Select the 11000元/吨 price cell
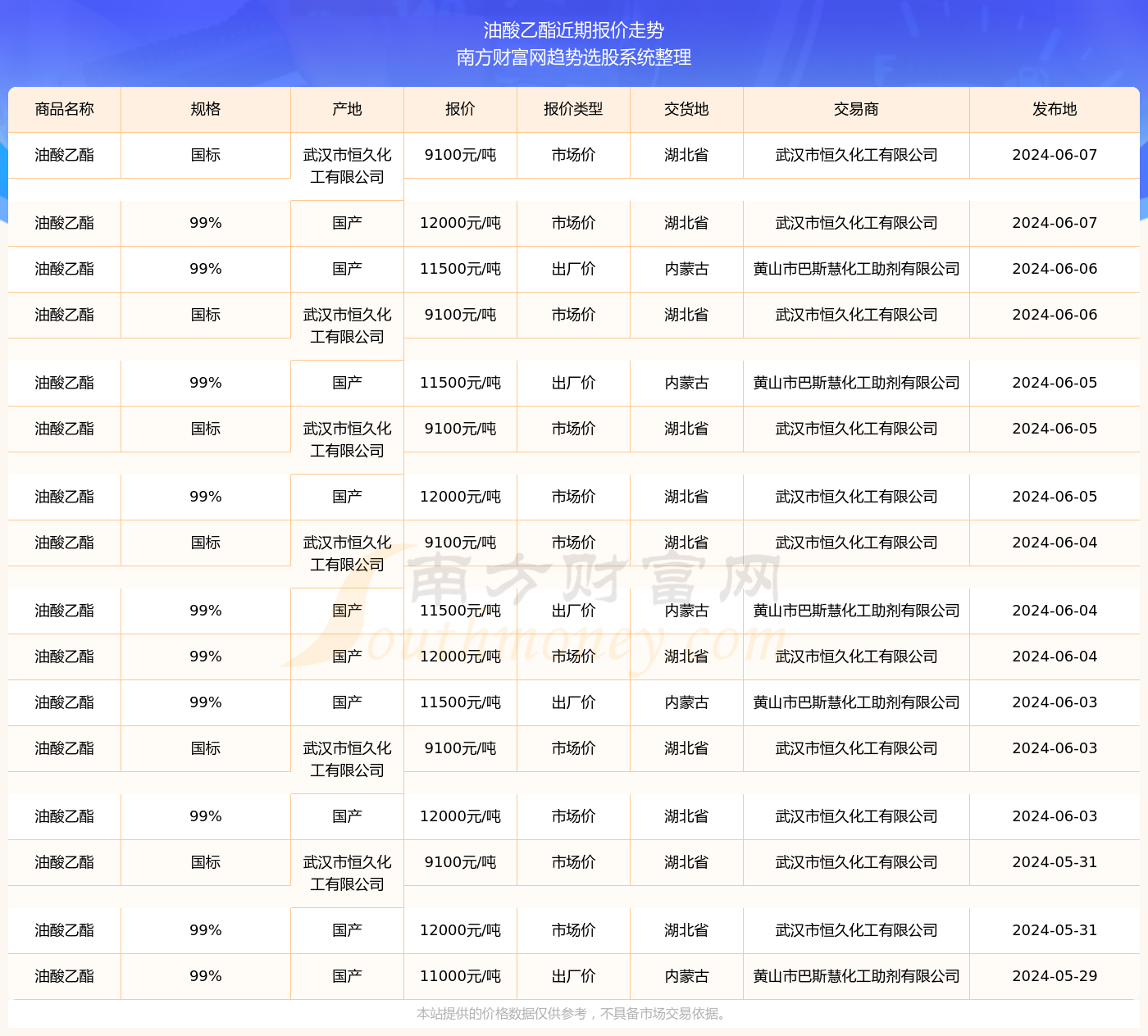 (x=460, y=976)
